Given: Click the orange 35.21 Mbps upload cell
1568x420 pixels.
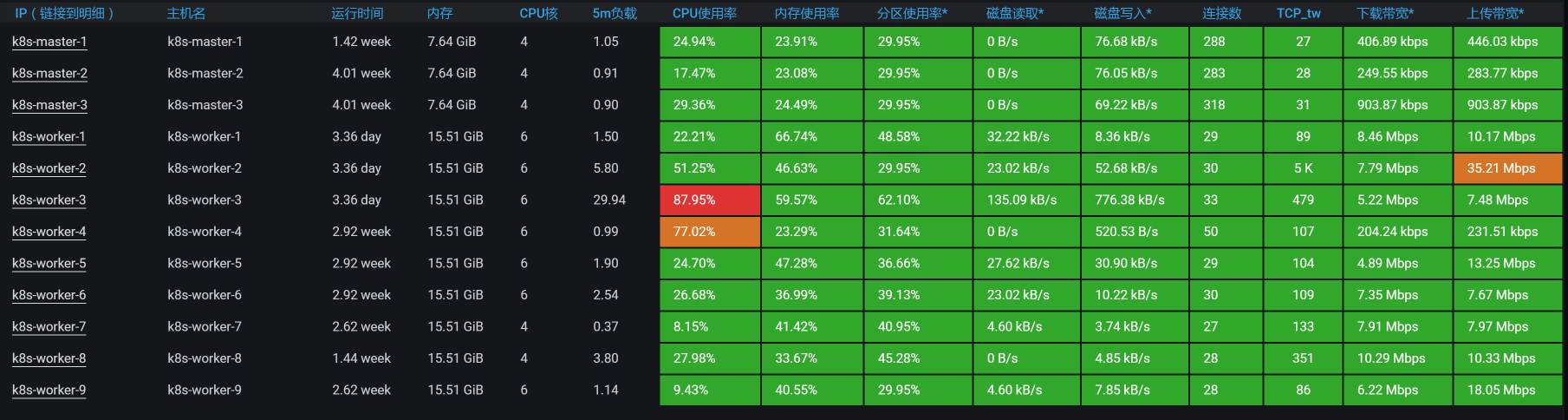Looking at the screenshot, I should 1506,168.
